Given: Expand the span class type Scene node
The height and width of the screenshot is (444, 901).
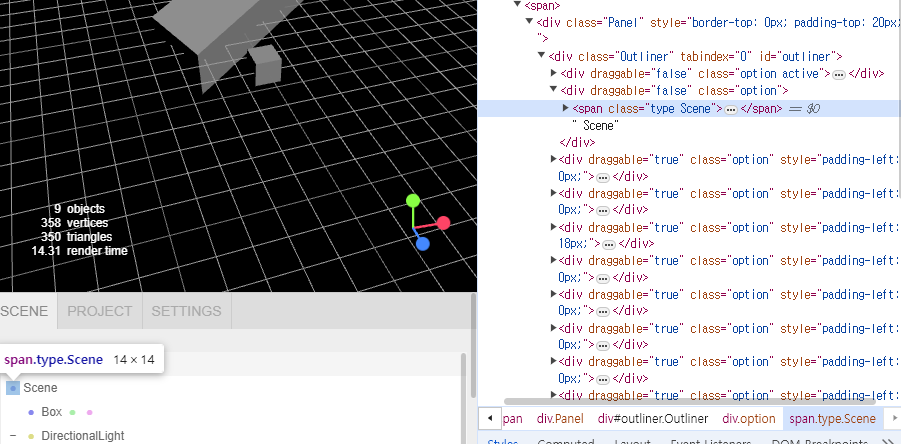Looking at the screenshot, I should (565, 107).
